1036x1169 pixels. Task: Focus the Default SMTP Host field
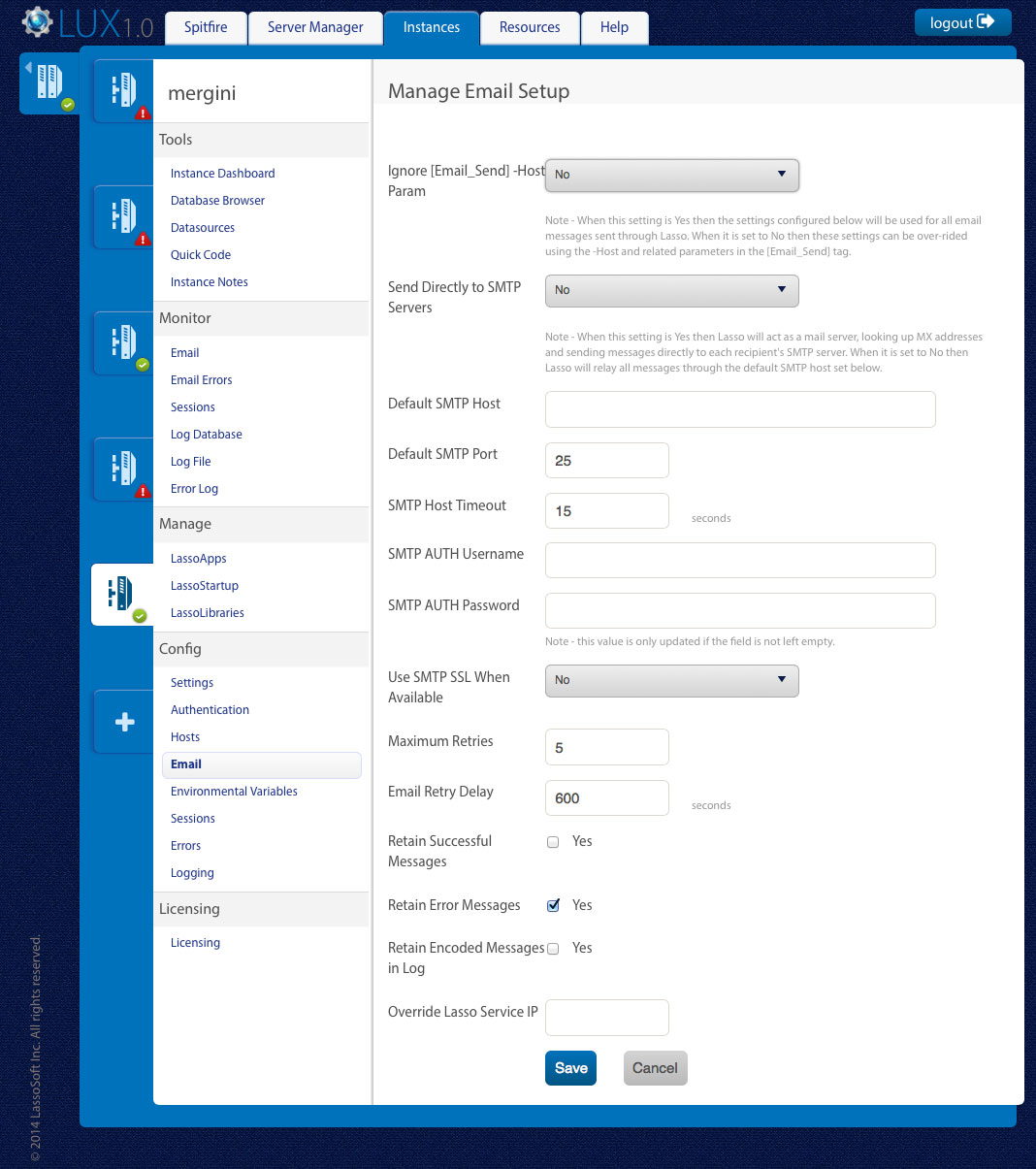(x=740, y=409)
